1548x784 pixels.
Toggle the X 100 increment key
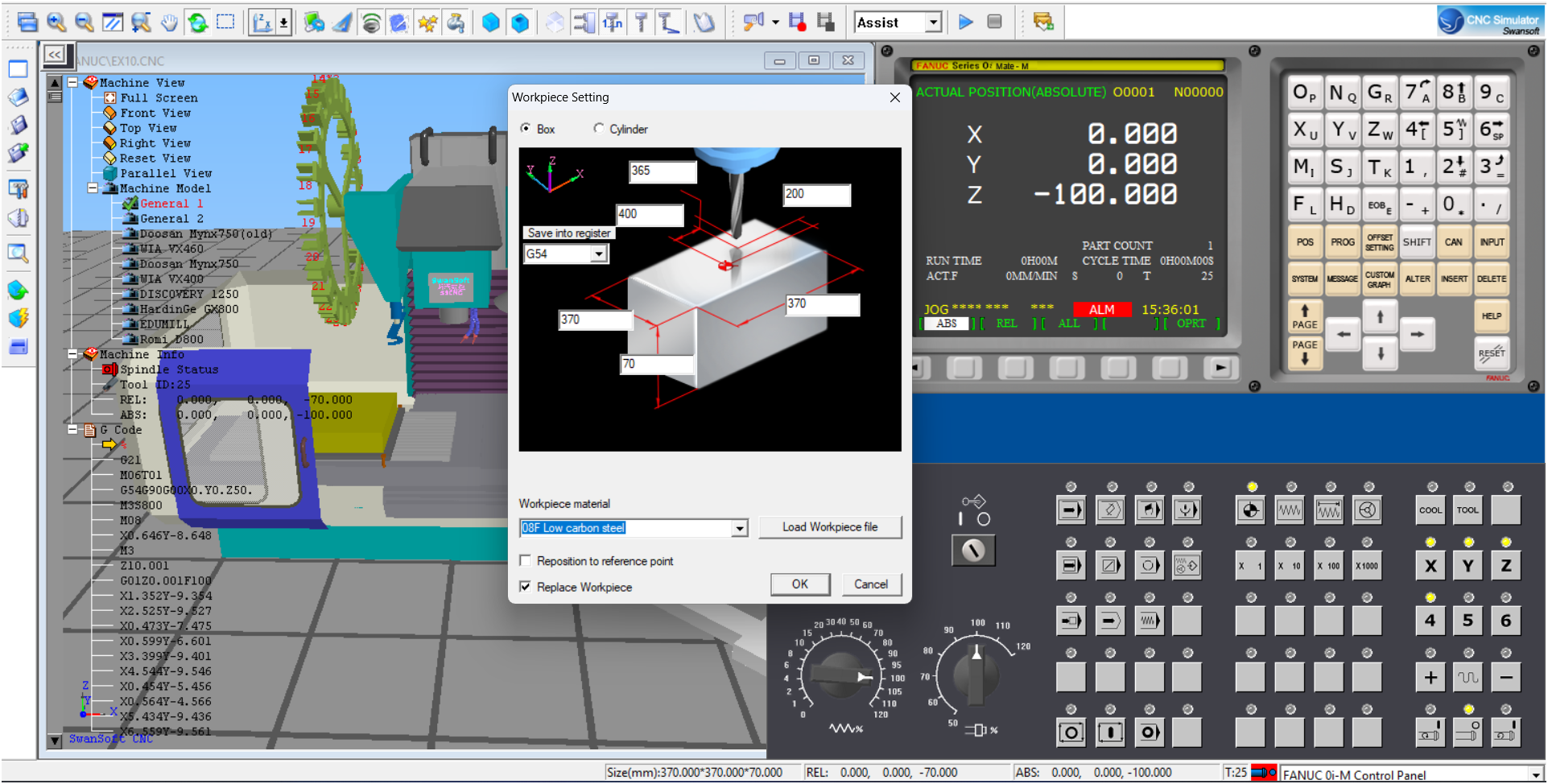(1328, 565)
